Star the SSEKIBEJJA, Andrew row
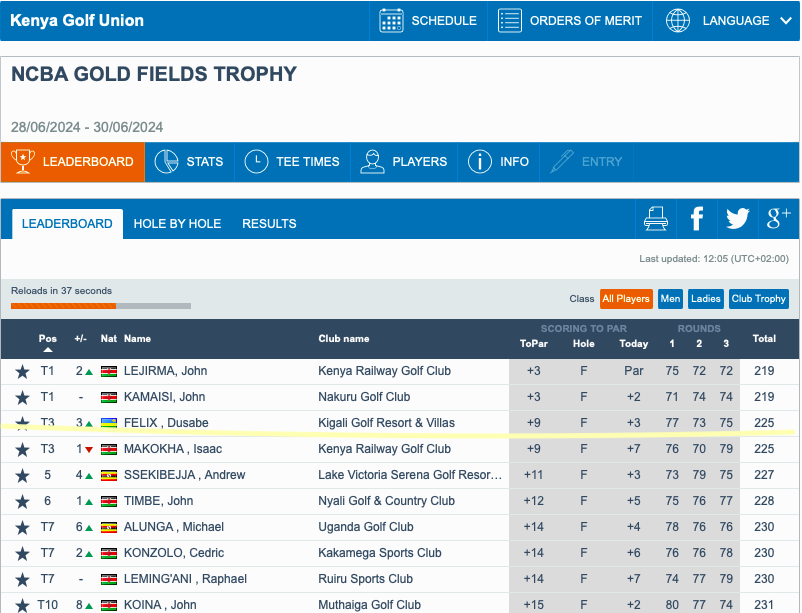The height and width of the screenshot is (613, 802). (x=22, y=476)
